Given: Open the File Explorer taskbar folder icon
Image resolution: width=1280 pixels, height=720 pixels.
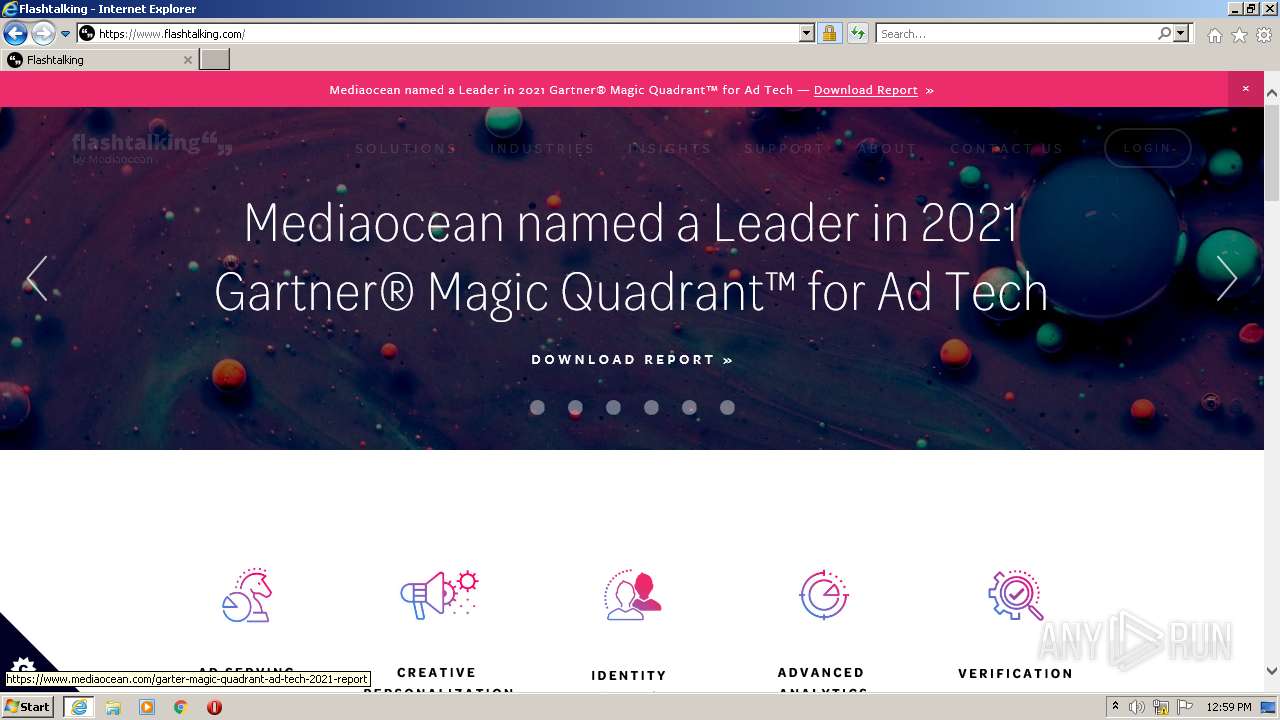Looking at the screenshot, I should 113,707.
